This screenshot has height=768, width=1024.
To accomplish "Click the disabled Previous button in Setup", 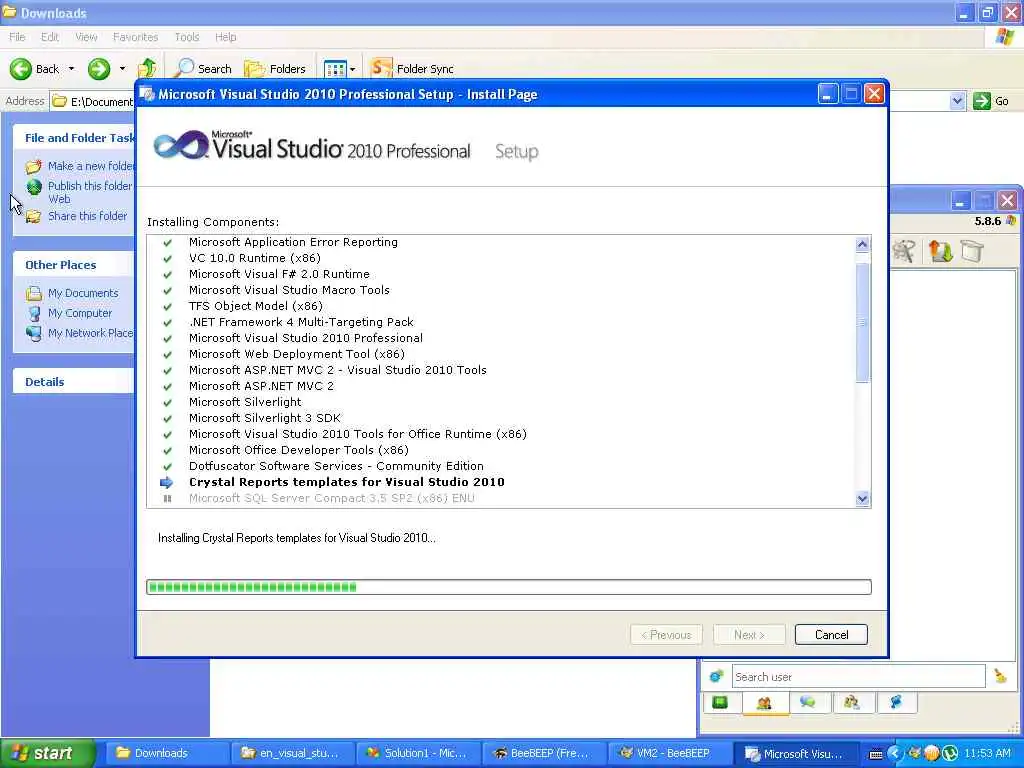I will [666, 635].
